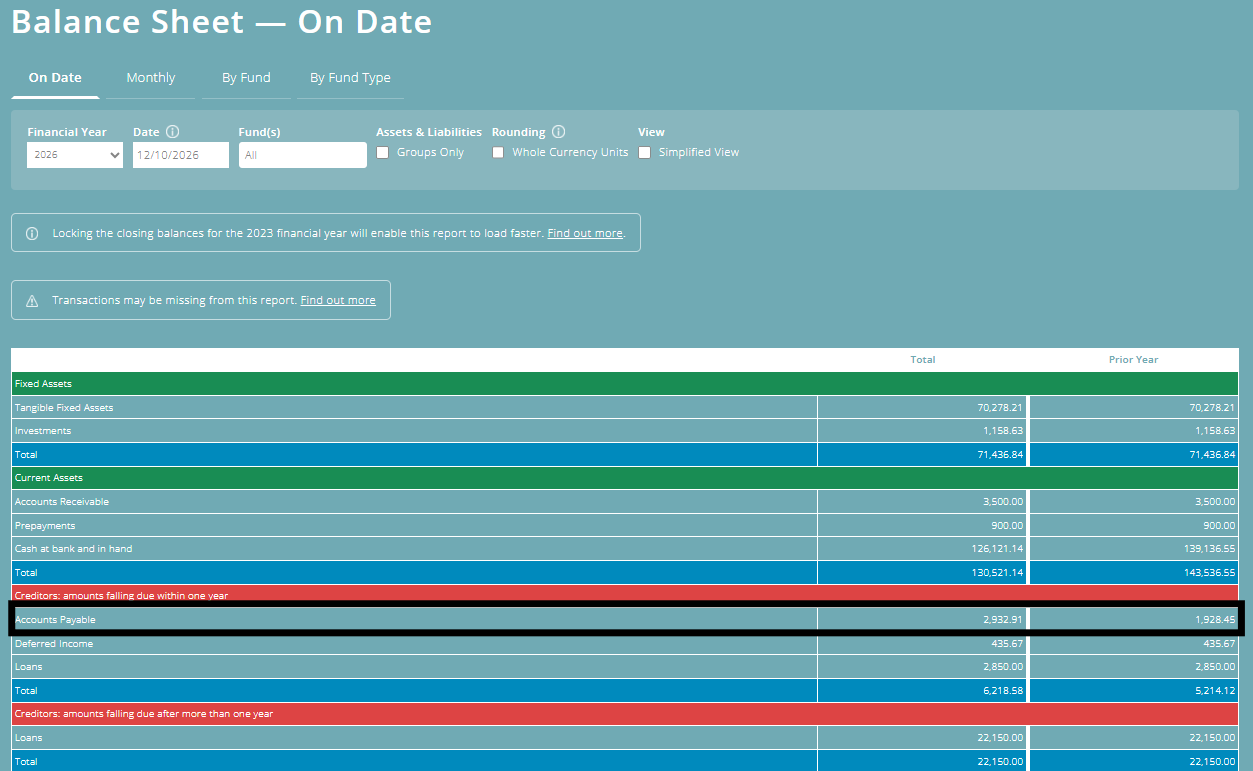Select the Prepayments row label
Screen dimensions: 1253x771
45,526
